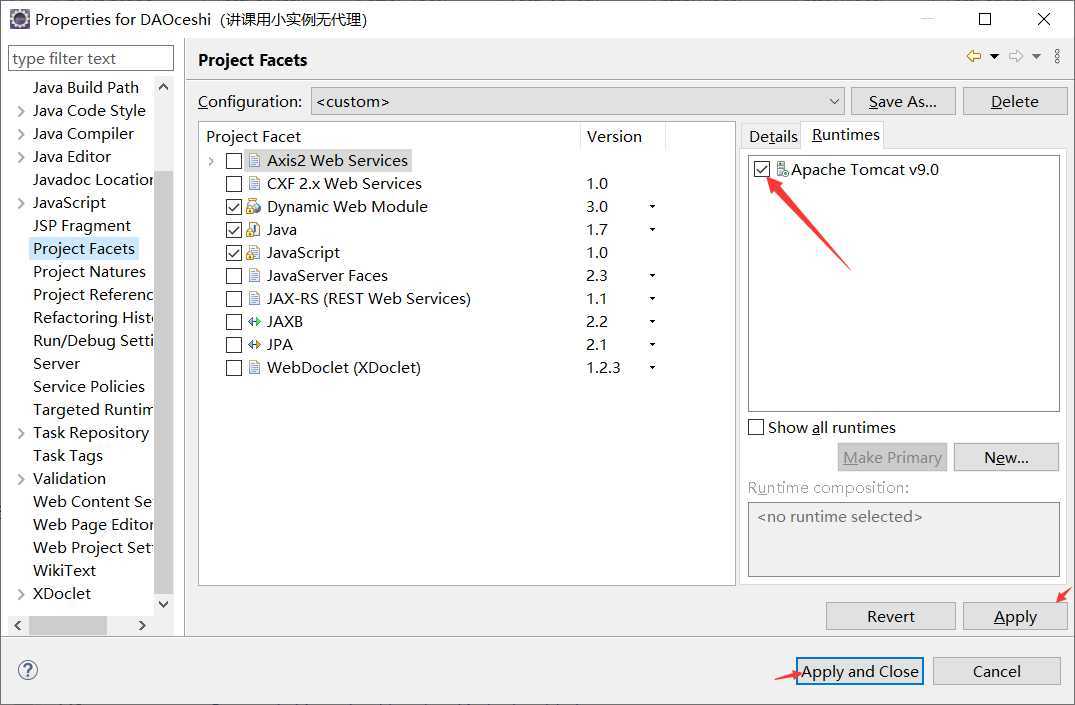1075x705 pixels.
Task: Click the help question mark icon
Action: [x=28, y=670]
